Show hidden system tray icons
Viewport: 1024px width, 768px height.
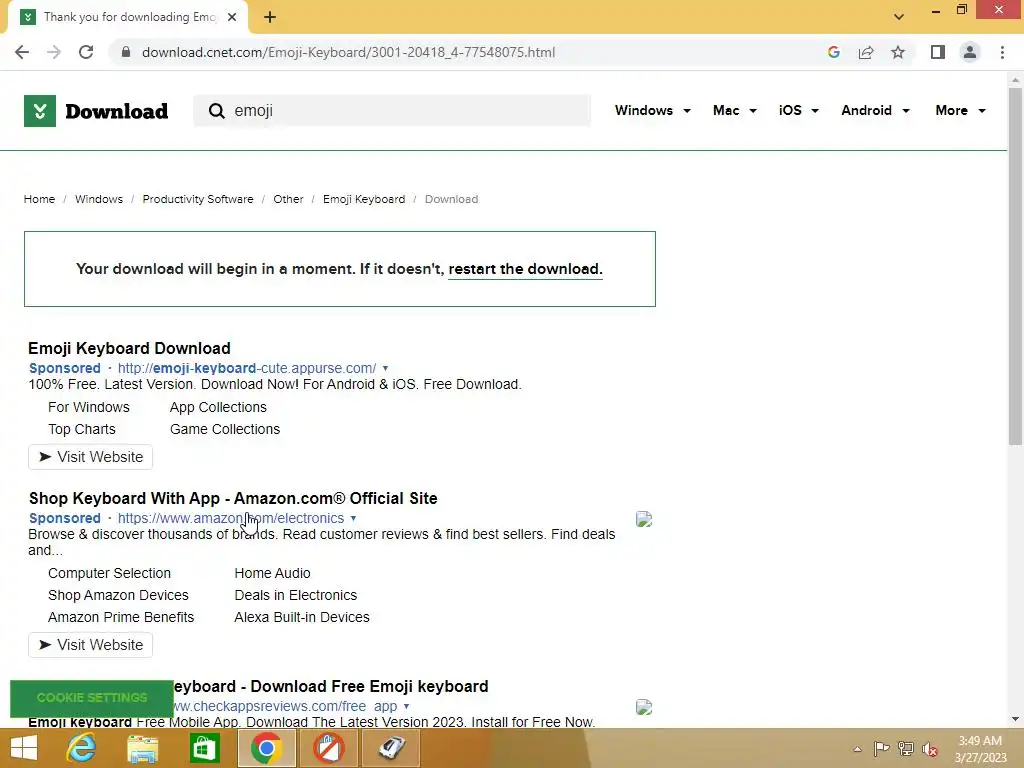857,749
